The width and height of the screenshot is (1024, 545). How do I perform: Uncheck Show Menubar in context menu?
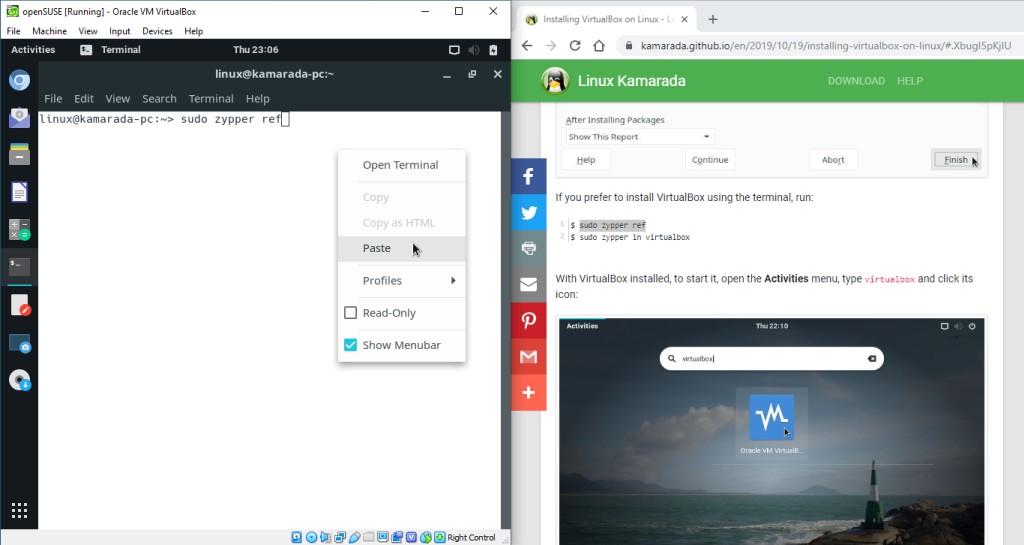click(350, 345)
